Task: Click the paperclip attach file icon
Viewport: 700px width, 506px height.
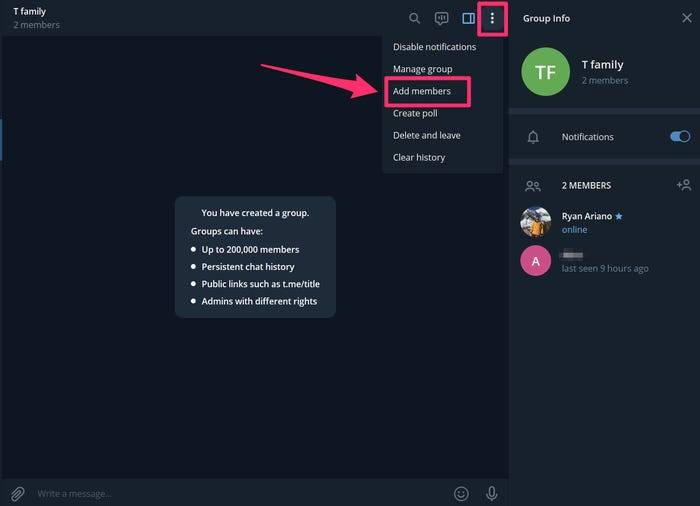Action: click(17, 493)
